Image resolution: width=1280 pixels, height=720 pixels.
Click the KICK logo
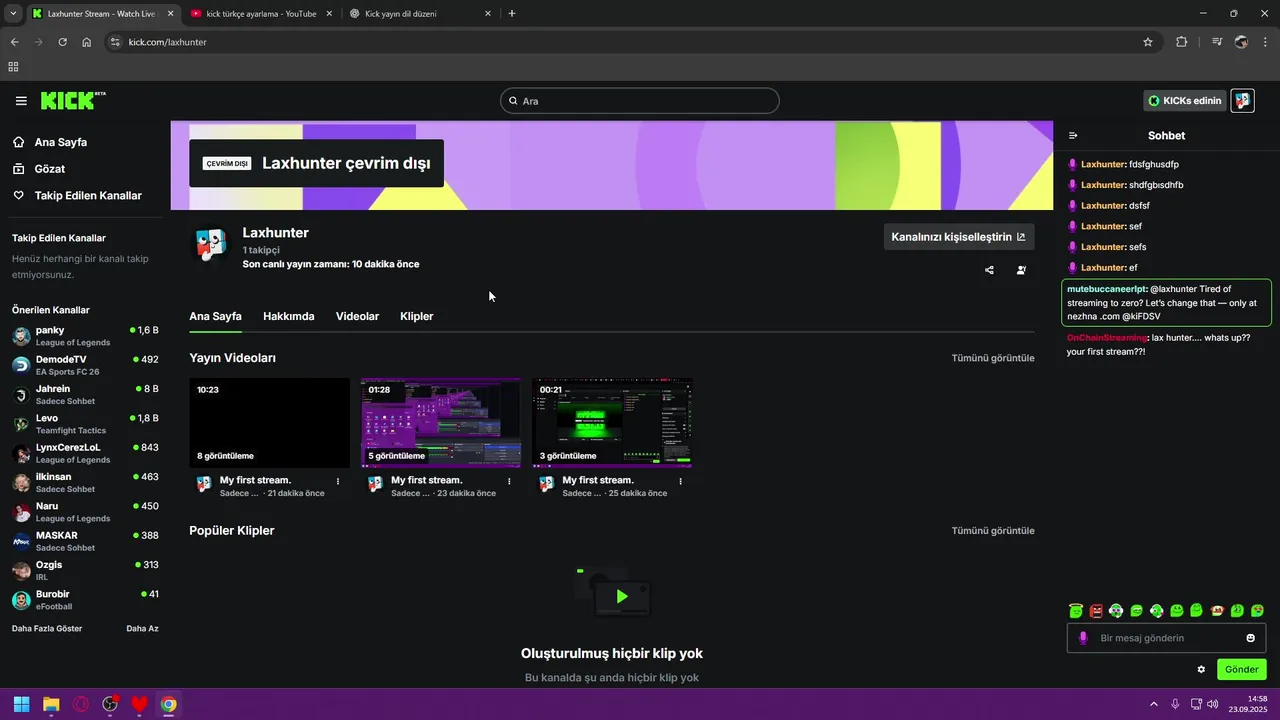pos(73,100)
